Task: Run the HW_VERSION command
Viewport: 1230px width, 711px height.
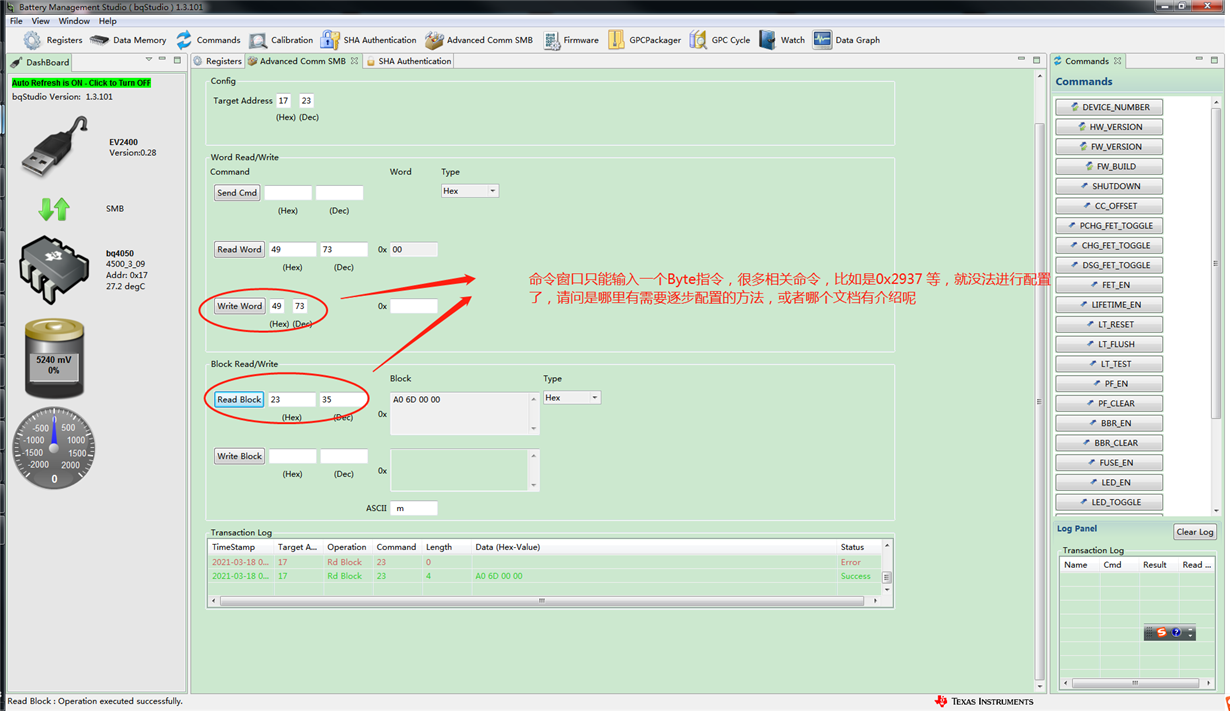Action: (1109, 127)
